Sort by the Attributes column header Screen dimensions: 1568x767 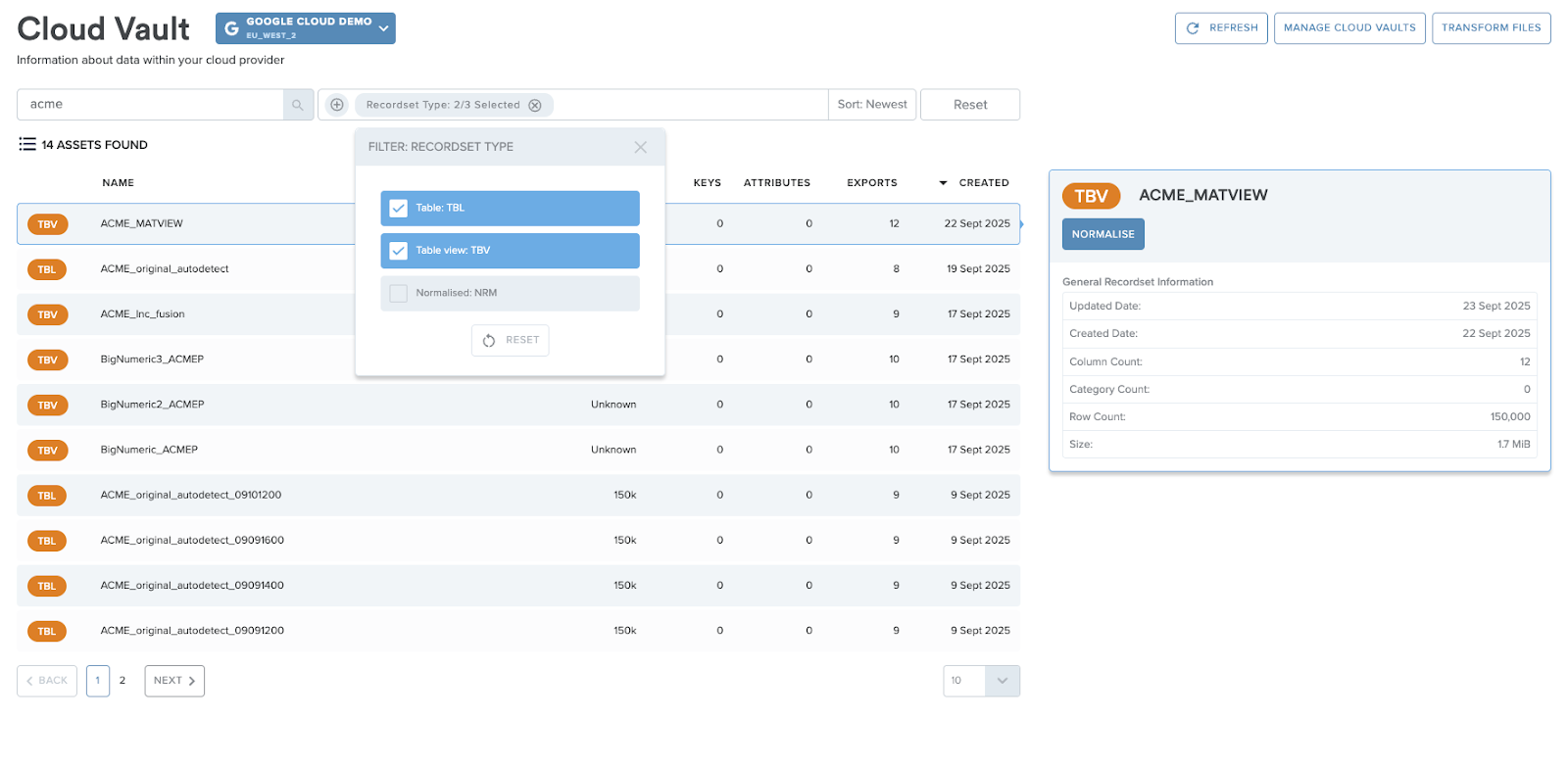pyautogui.click(x=777, y=183)
